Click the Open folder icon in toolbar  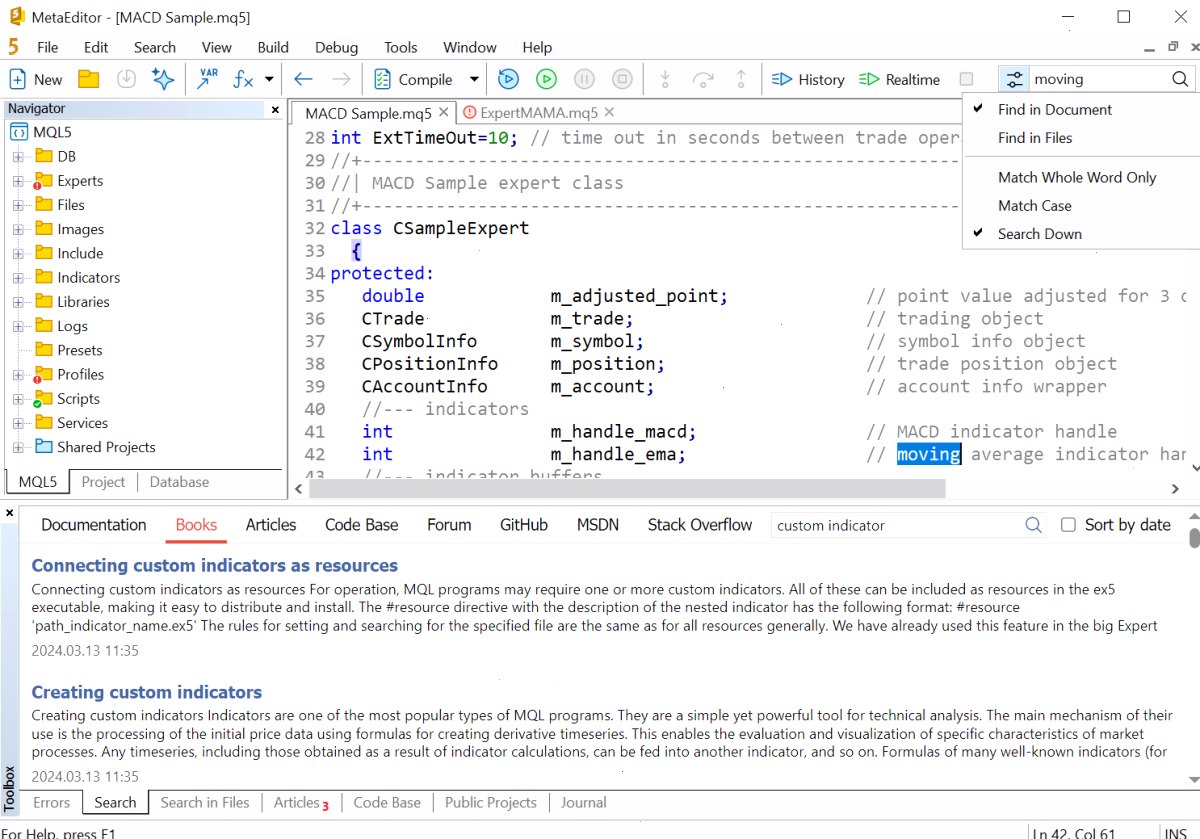pyautogui.click(x=89, y=80)
